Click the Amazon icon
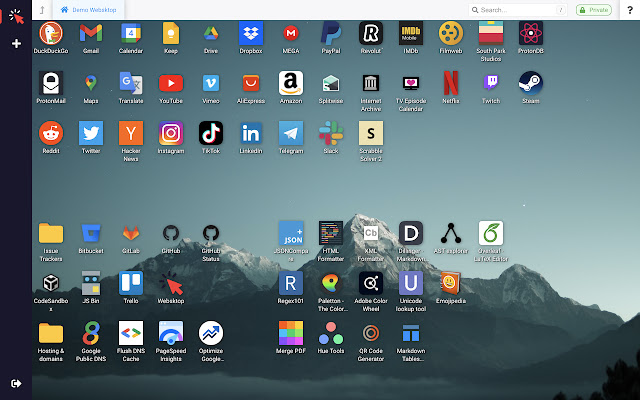Viewport: 640px width, 400px height. (x=291, y=83)
